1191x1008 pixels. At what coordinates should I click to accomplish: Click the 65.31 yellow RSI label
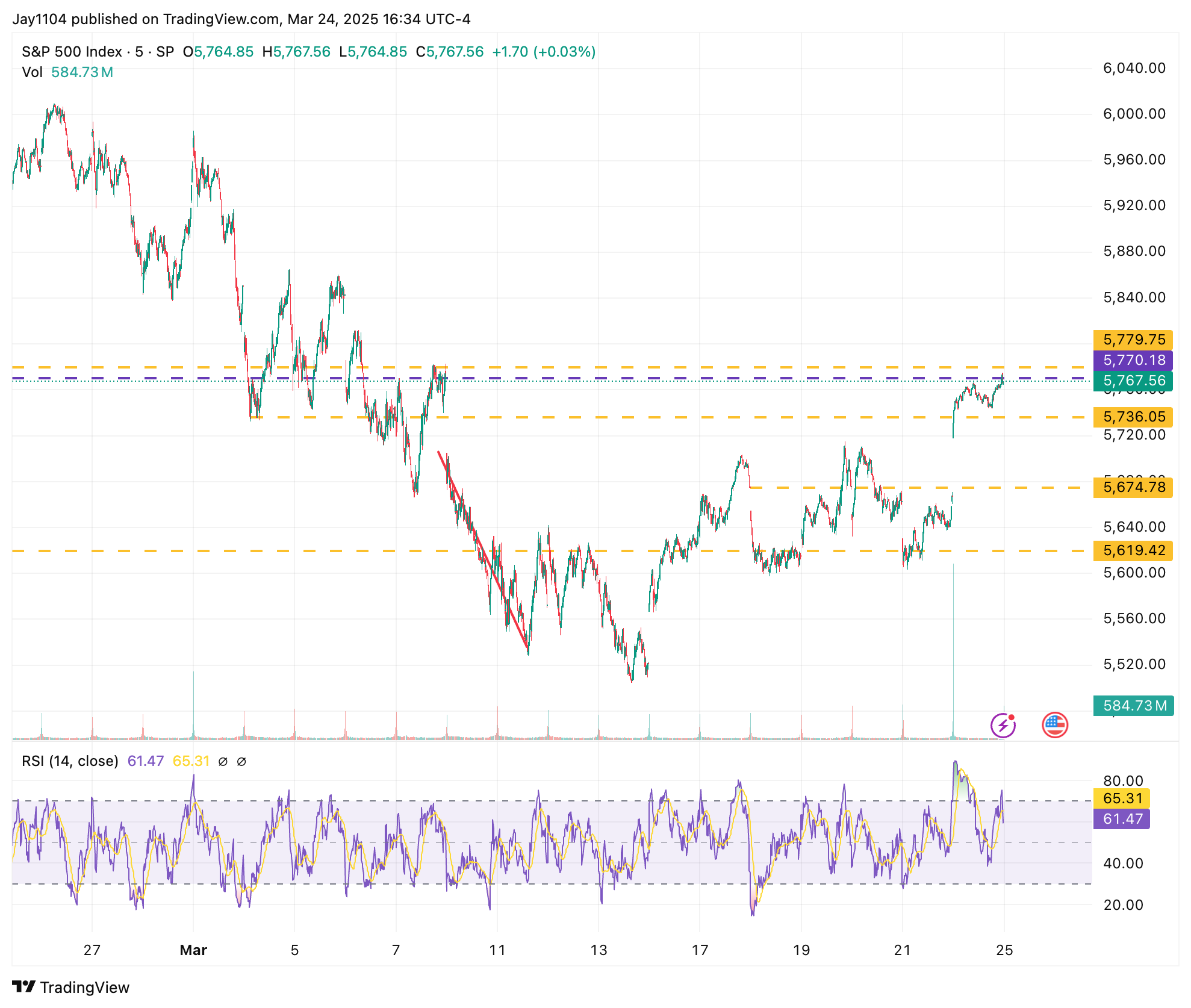coord(1122,798)
